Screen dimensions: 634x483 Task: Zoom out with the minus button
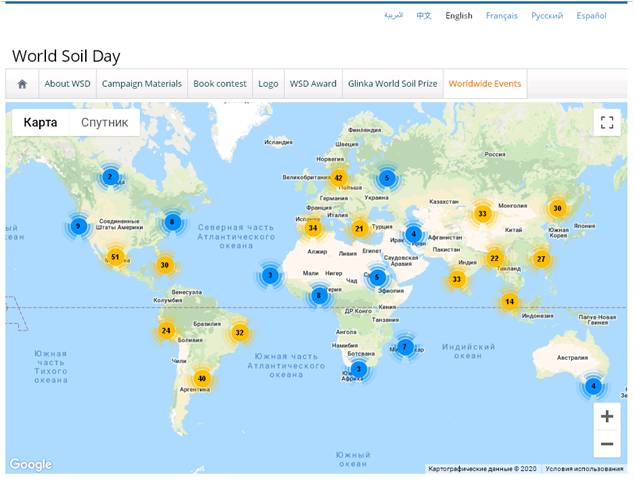(606, 444)
